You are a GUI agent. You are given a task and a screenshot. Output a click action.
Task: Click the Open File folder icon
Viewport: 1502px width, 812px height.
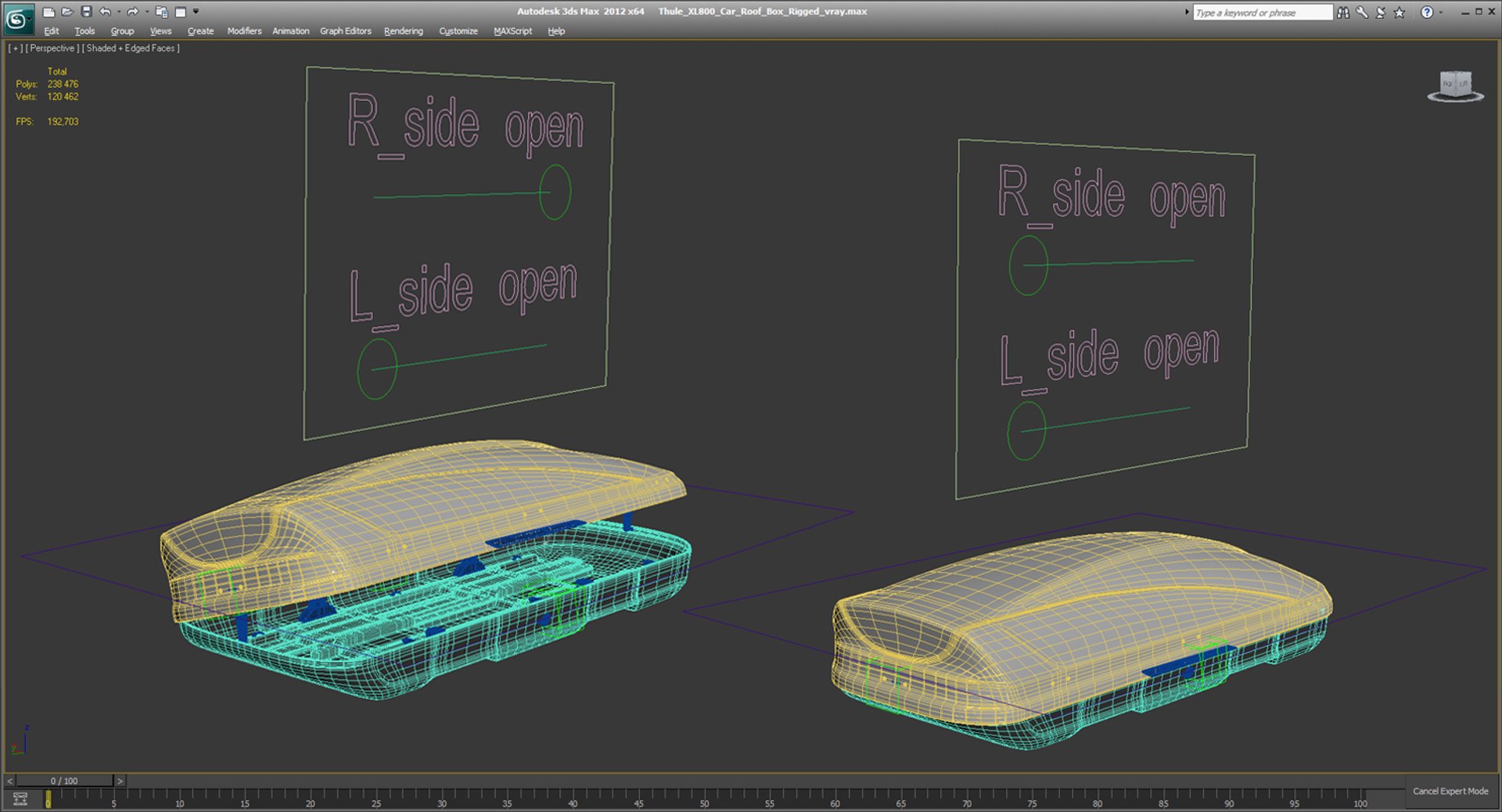tap(67, 12)
